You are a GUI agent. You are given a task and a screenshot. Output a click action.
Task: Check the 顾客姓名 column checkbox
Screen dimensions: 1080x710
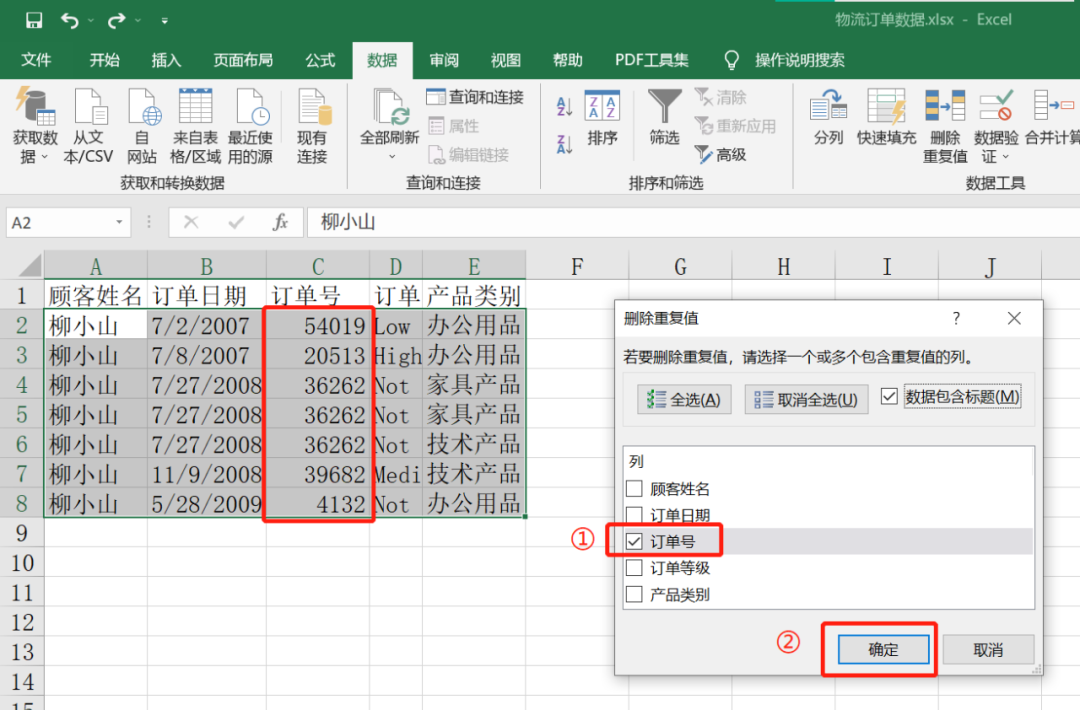click(634, 488)
